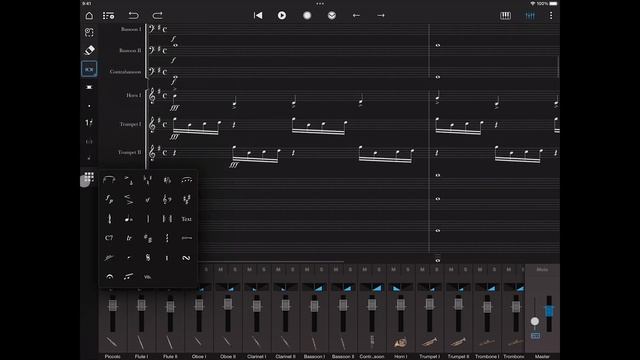Mute the Horn I channel
The width and height of the screenshot is (640, 360).
[393, 269]
